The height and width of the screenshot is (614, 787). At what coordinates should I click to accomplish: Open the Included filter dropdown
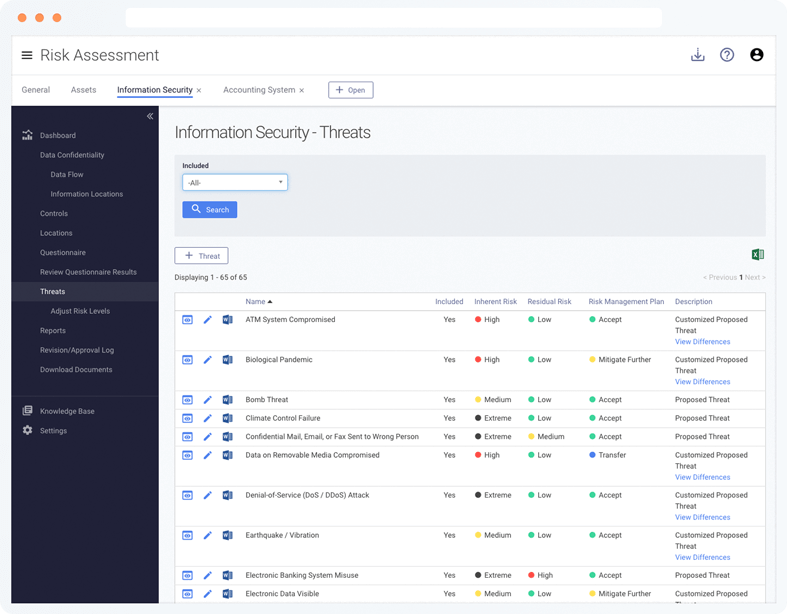click(235, 182)
